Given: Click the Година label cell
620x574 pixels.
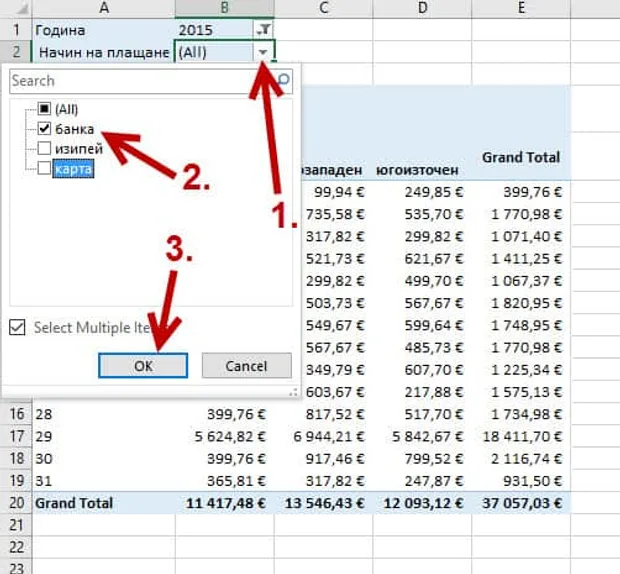Looking at the screenshot, I should tap(104, 30).
